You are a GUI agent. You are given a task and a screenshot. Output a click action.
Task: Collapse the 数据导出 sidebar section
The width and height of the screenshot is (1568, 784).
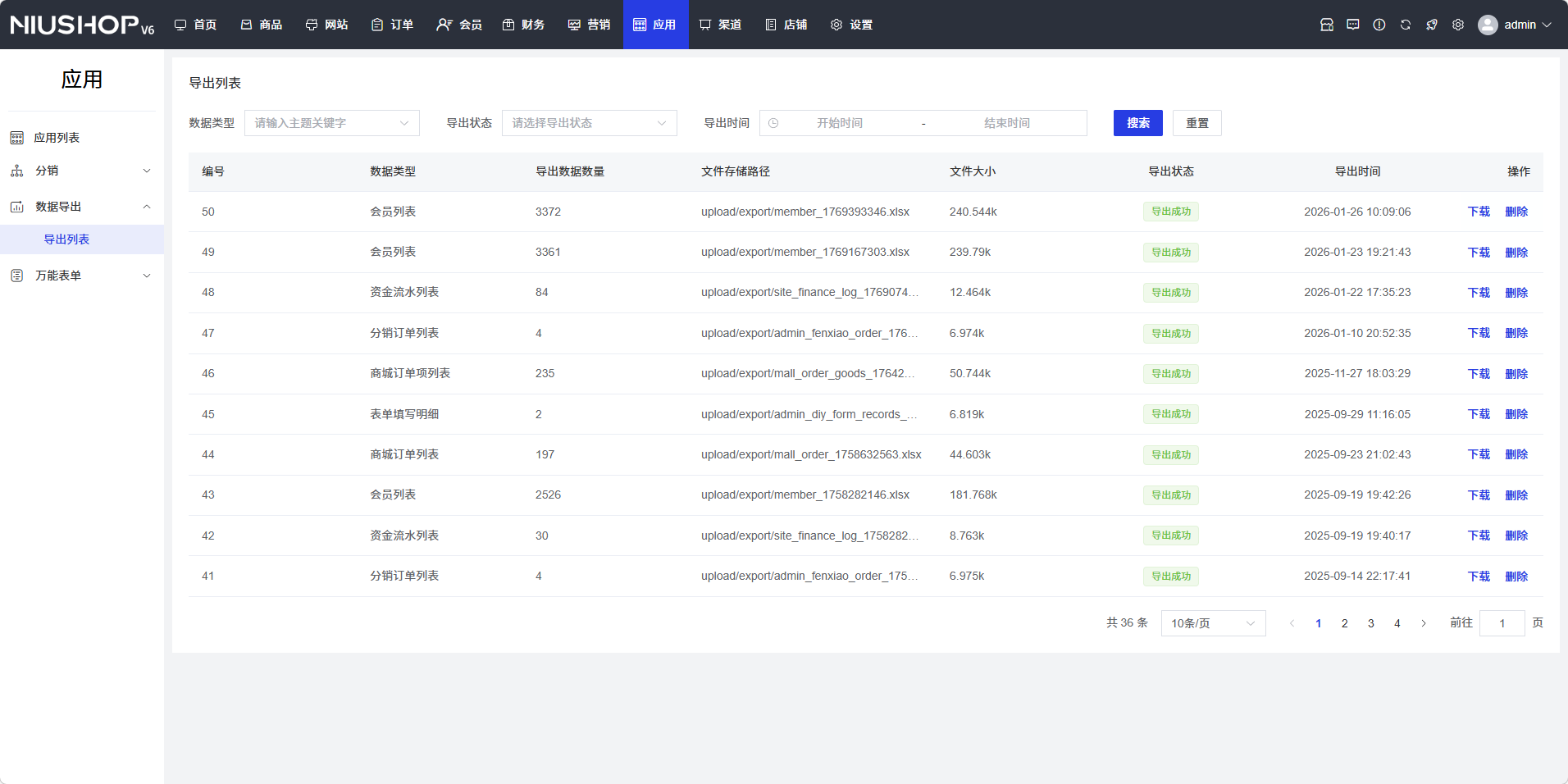coord(82,207)
